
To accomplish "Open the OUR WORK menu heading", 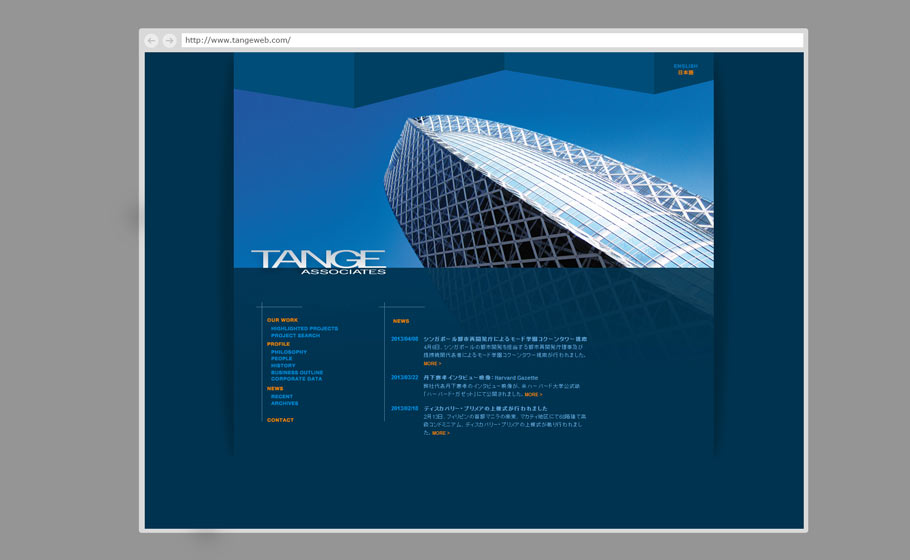I will tap(283, 320).
